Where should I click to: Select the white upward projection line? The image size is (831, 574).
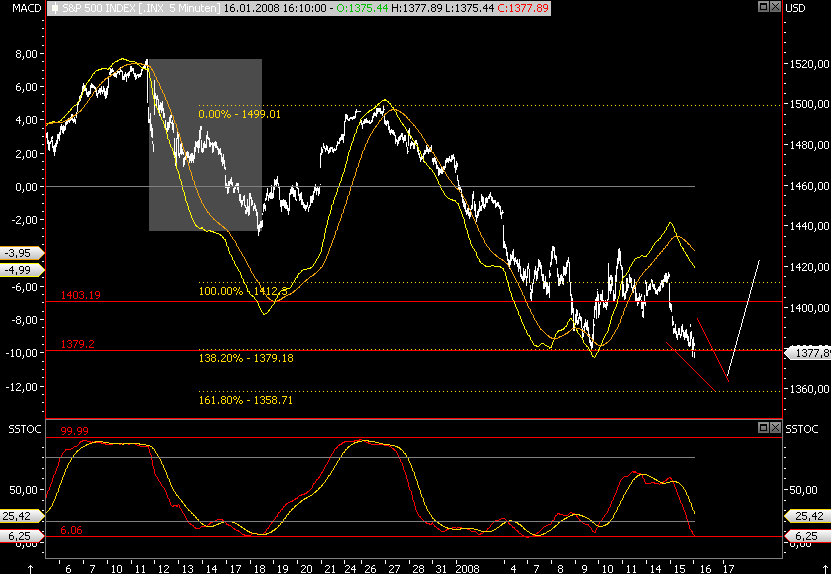(744, 318)
